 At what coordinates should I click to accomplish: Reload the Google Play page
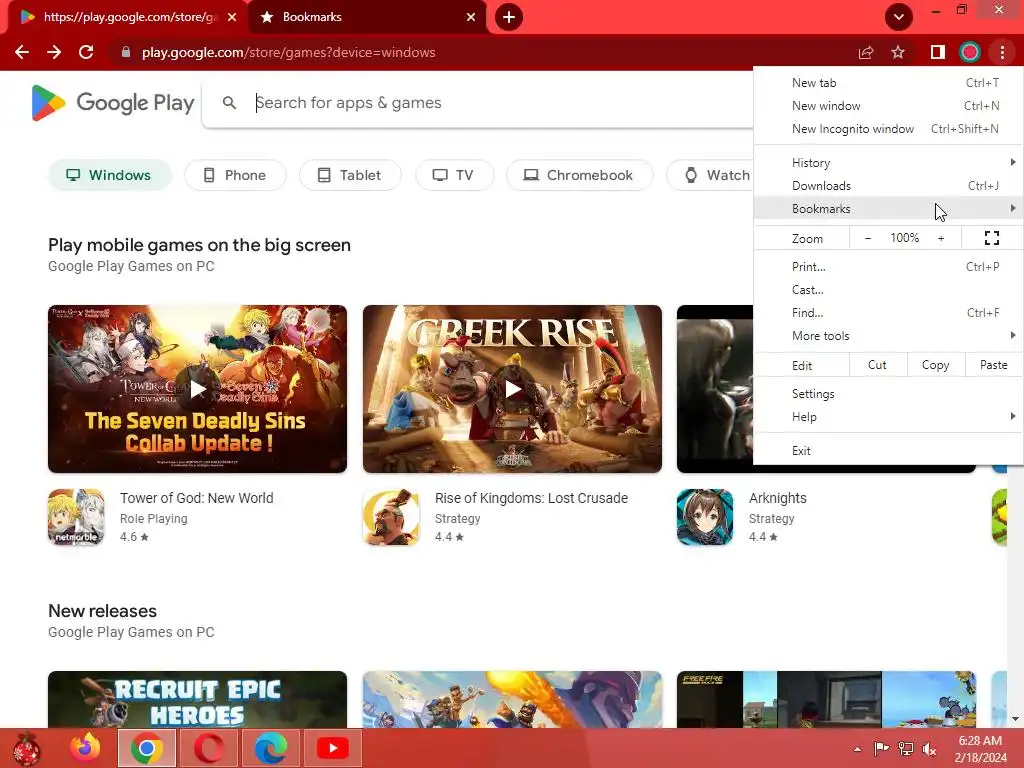[86, 52]
